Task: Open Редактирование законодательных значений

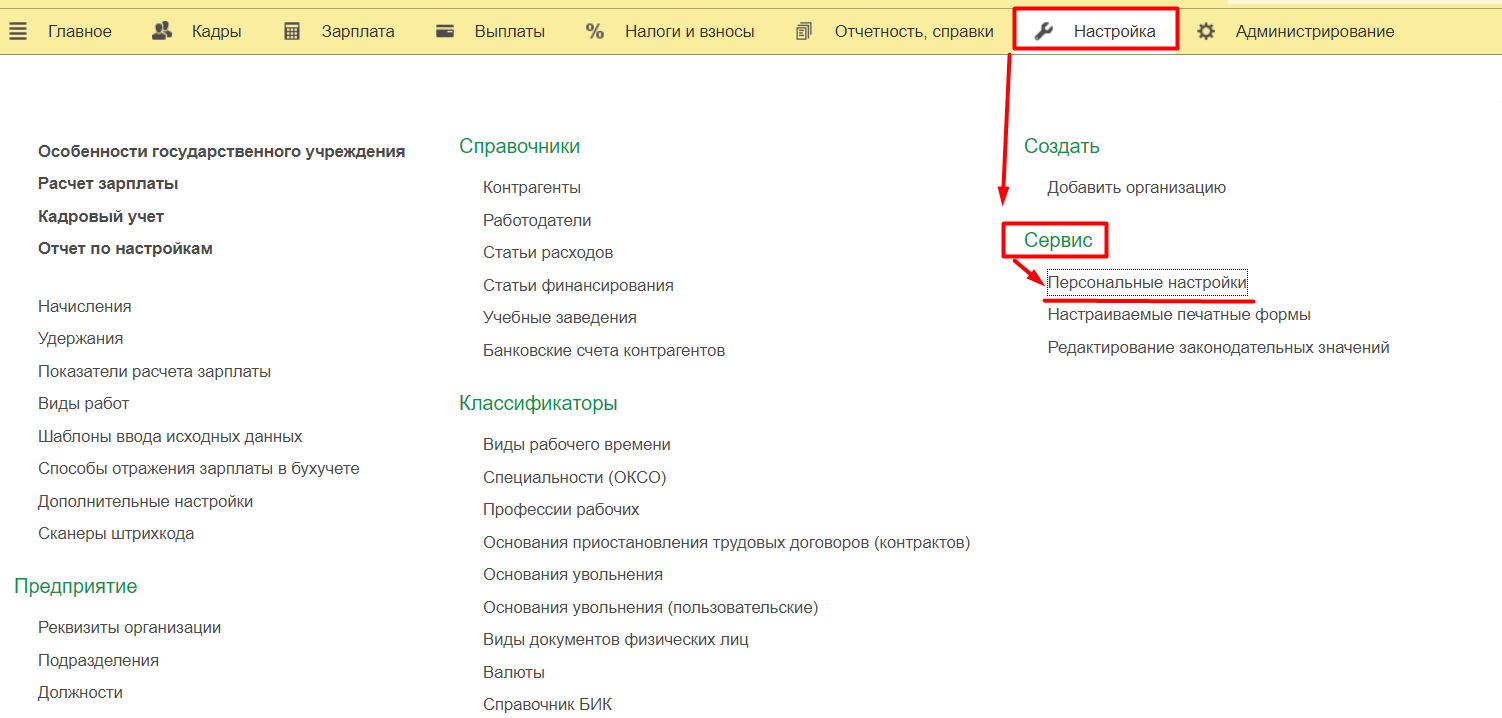Action: [1219, 347]
